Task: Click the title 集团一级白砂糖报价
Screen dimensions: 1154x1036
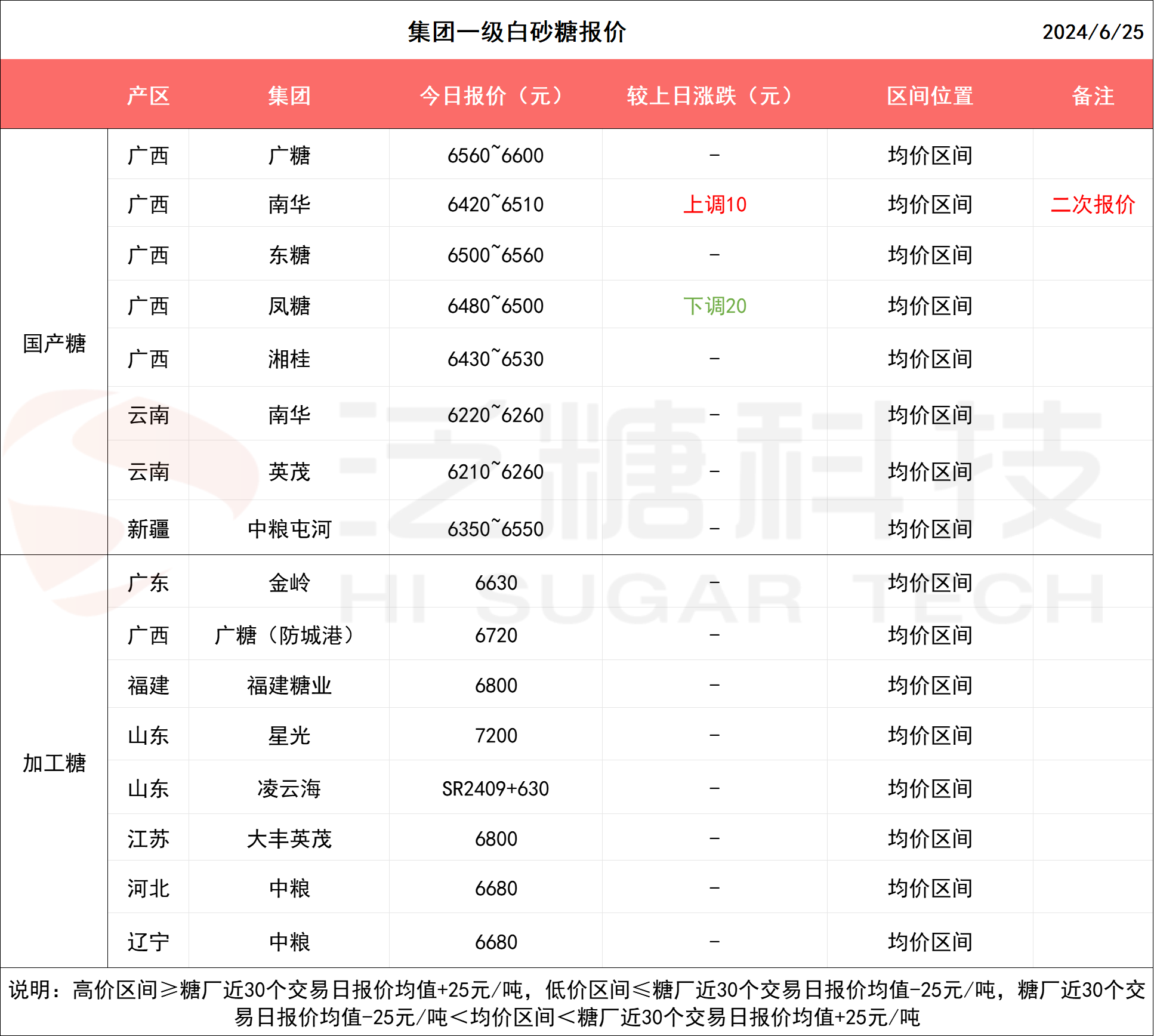Action: coord(517,32)
